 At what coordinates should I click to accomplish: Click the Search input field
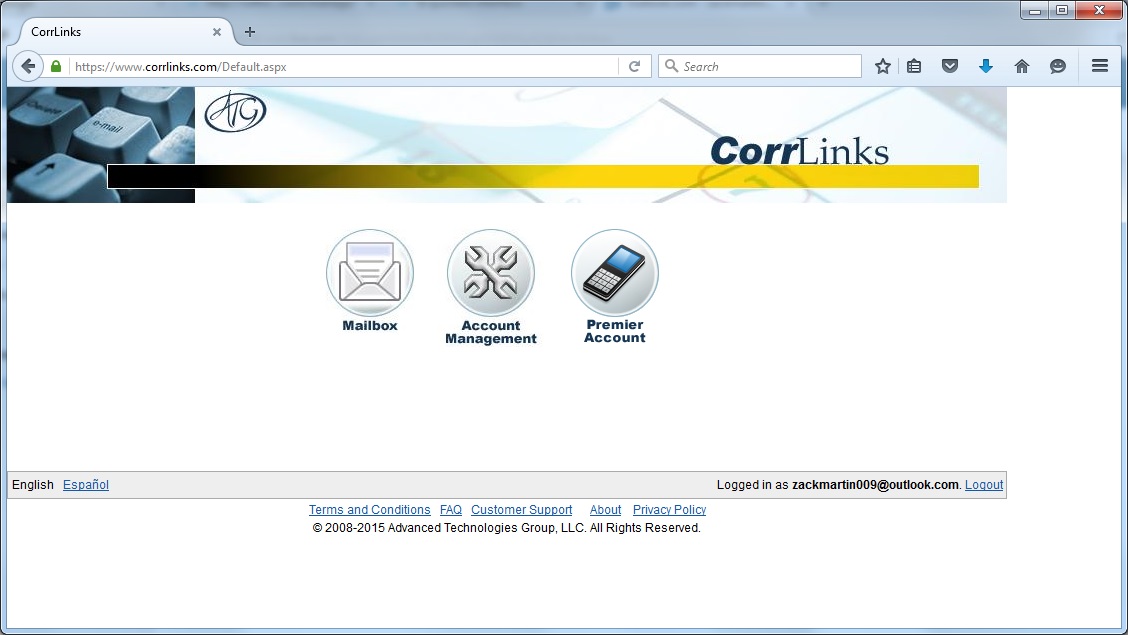[x=760, y=66]
